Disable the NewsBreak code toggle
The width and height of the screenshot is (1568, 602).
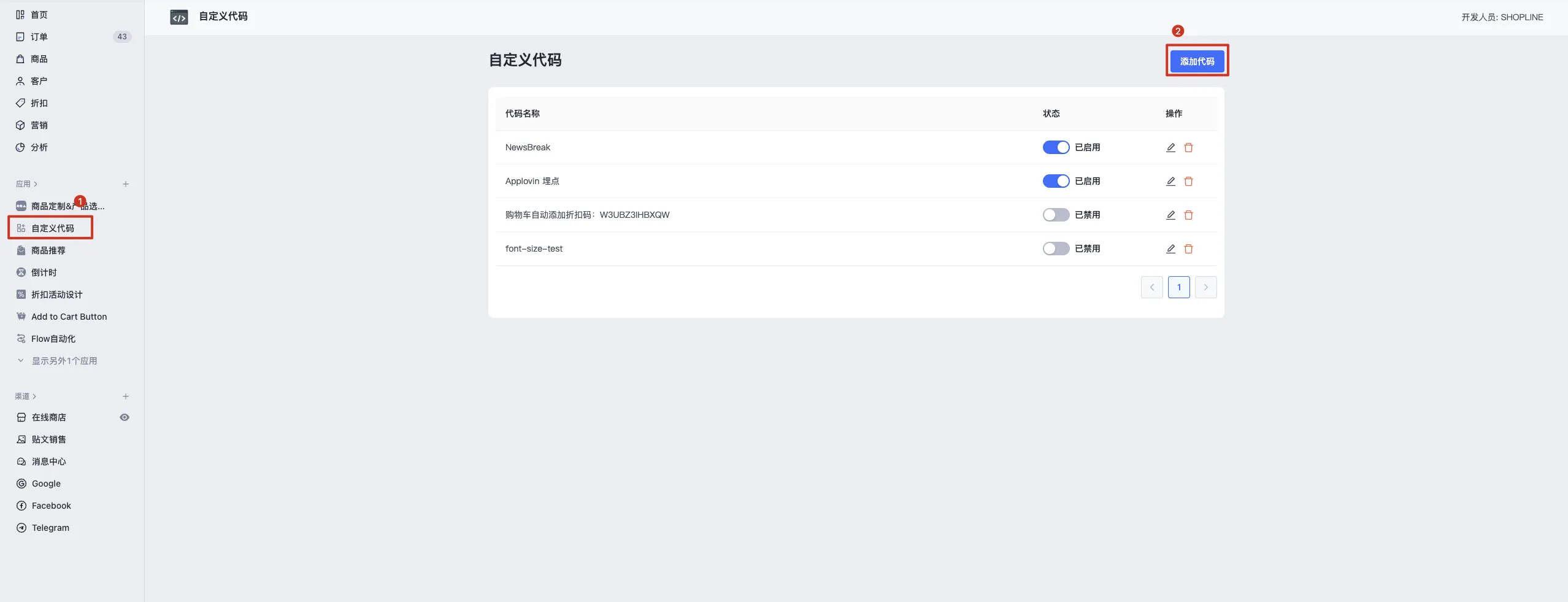[1056, 147]
